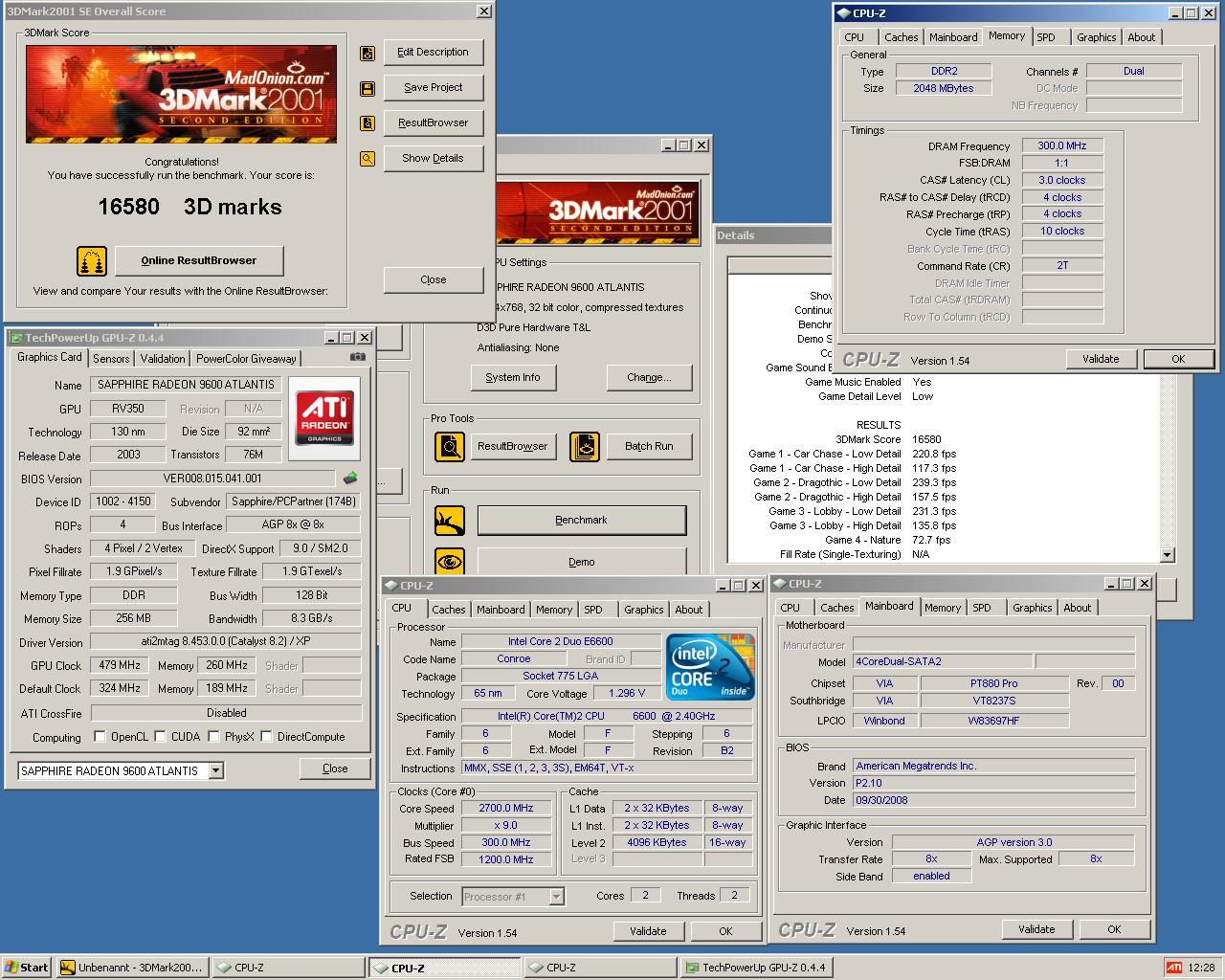Click the Demo button in 3DMark

(582, 562)
